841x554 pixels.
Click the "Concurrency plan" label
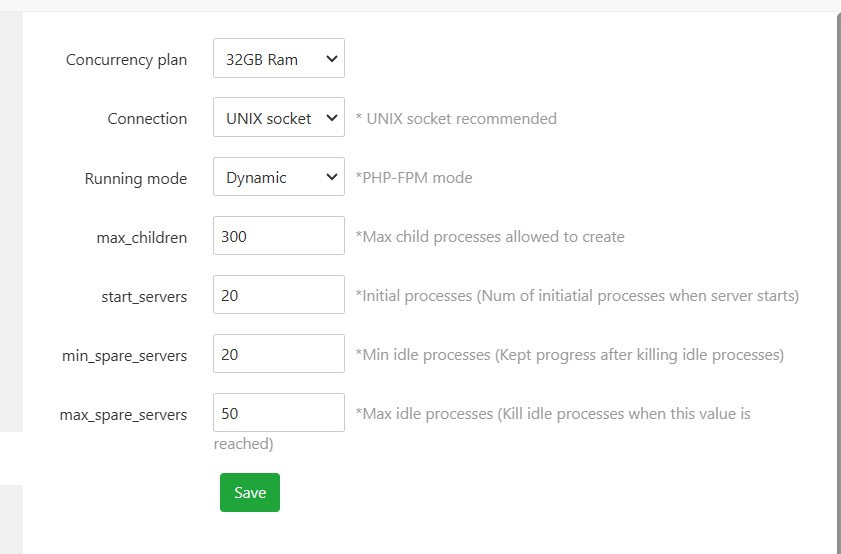pyautogui.click(x=126, y=60)
